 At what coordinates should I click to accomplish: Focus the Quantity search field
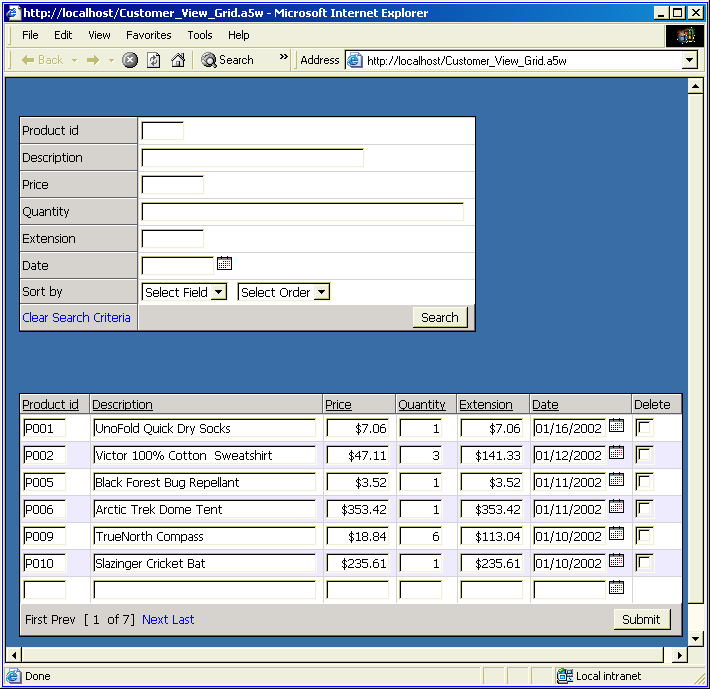[302, 212]
